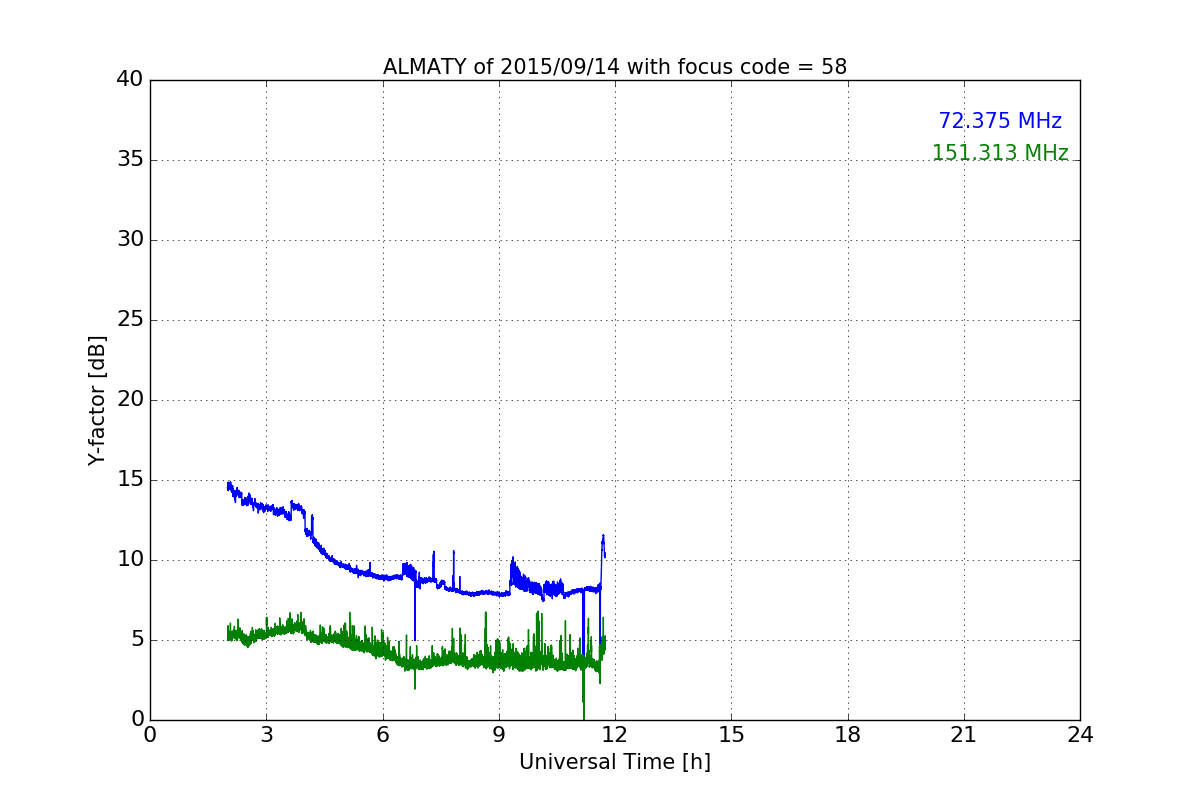Click the x-axis tick label 3
Viewport: 1200px width, 800px height.
(x=266, y=734)
